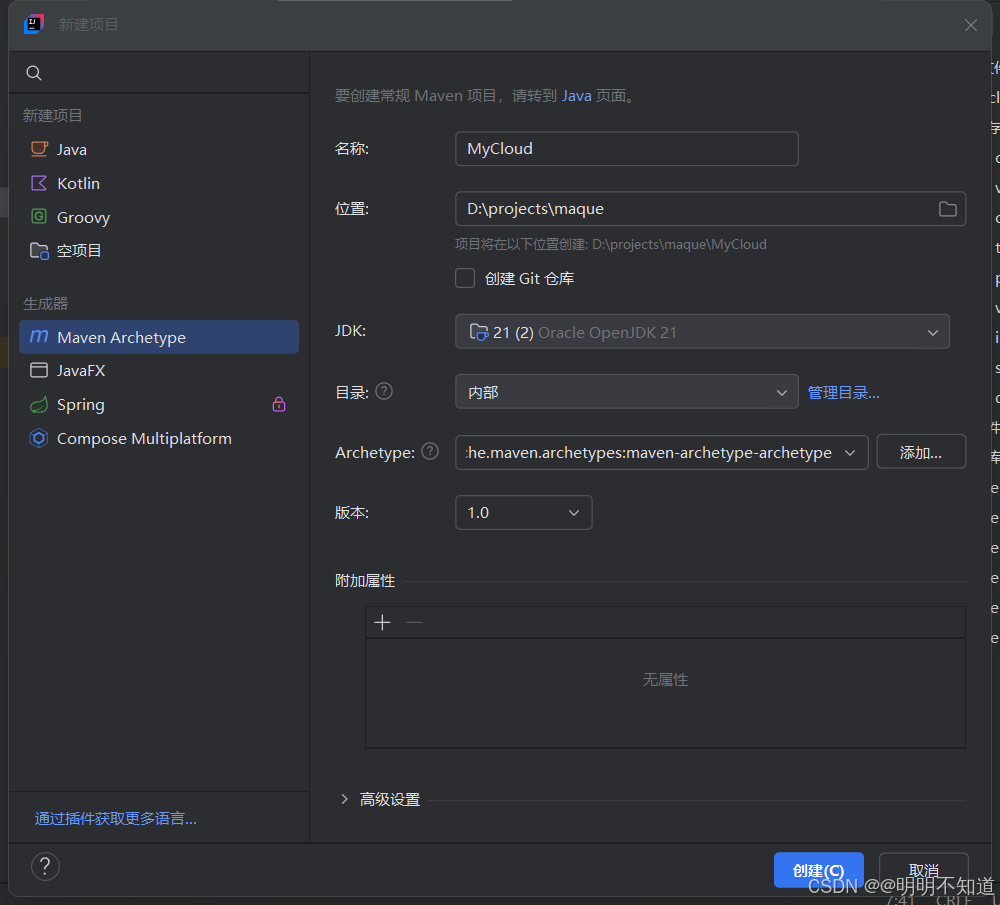This screenshot has width=1000, height=905.
Task: Click the Spring leaf icon
Action: click(39, 404)
